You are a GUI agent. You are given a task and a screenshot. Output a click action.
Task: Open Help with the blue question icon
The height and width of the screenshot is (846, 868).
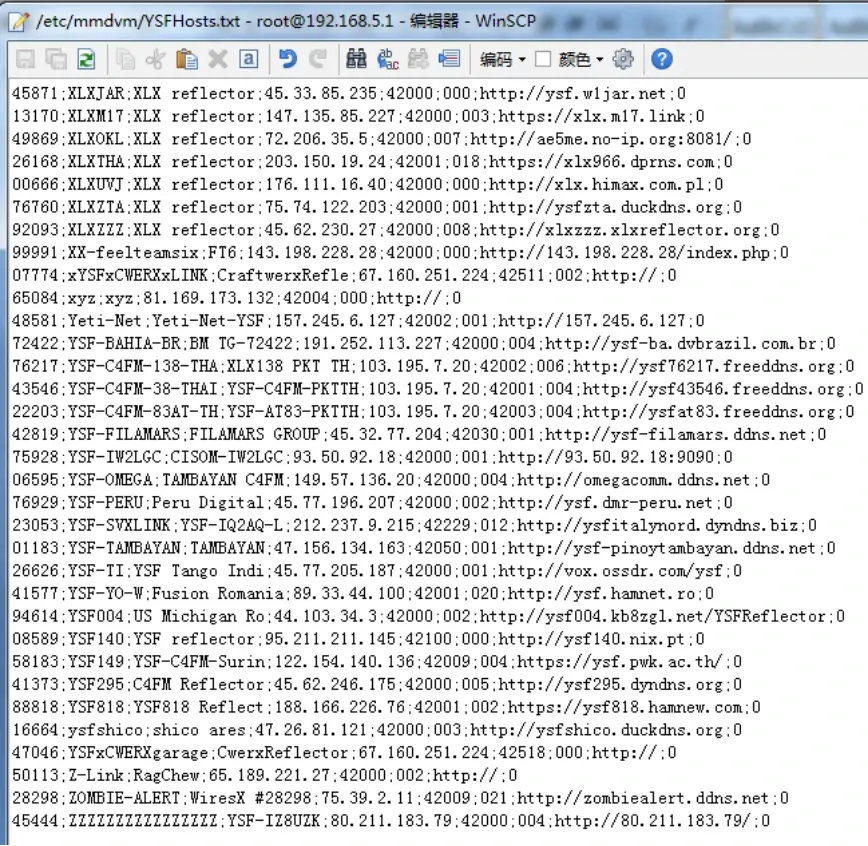pyautogui.click(x=662, y=59)
